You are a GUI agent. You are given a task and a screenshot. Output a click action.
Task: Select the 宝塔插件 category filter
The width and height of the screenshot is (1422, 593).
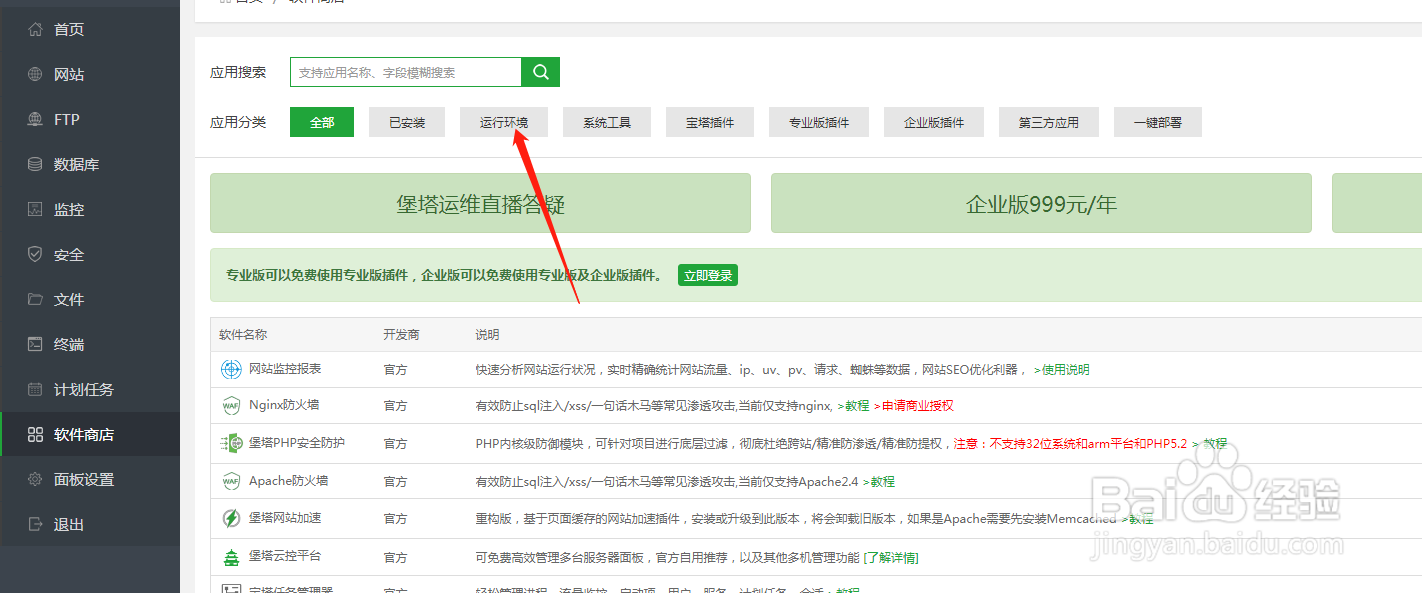(710, 122)
